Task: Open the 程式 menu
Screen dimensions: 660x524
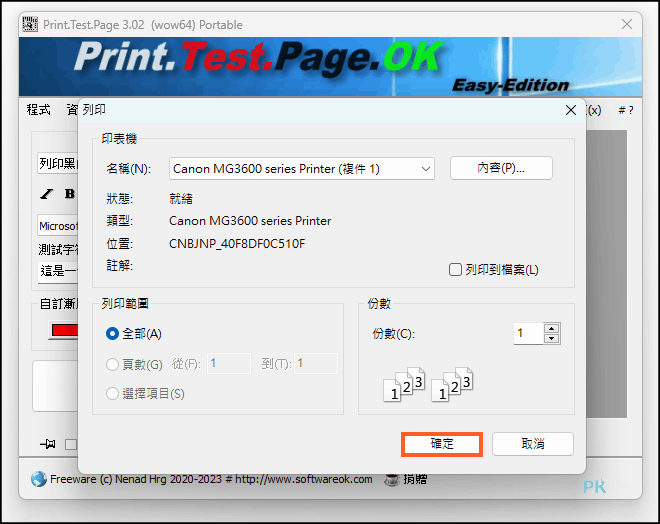Action: tap(38, 110)
